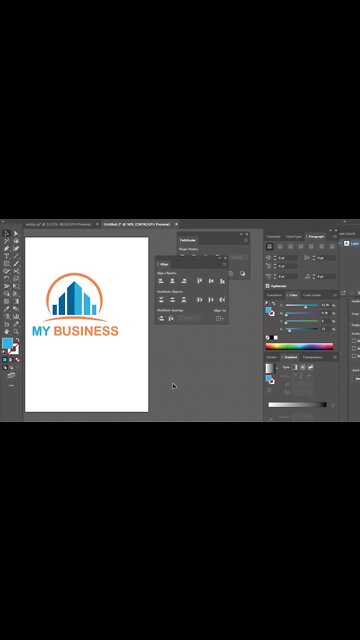The image size is (360, 640).
Task: Click Vertical Distribute Center icon
Action: [x=172, y=300]
